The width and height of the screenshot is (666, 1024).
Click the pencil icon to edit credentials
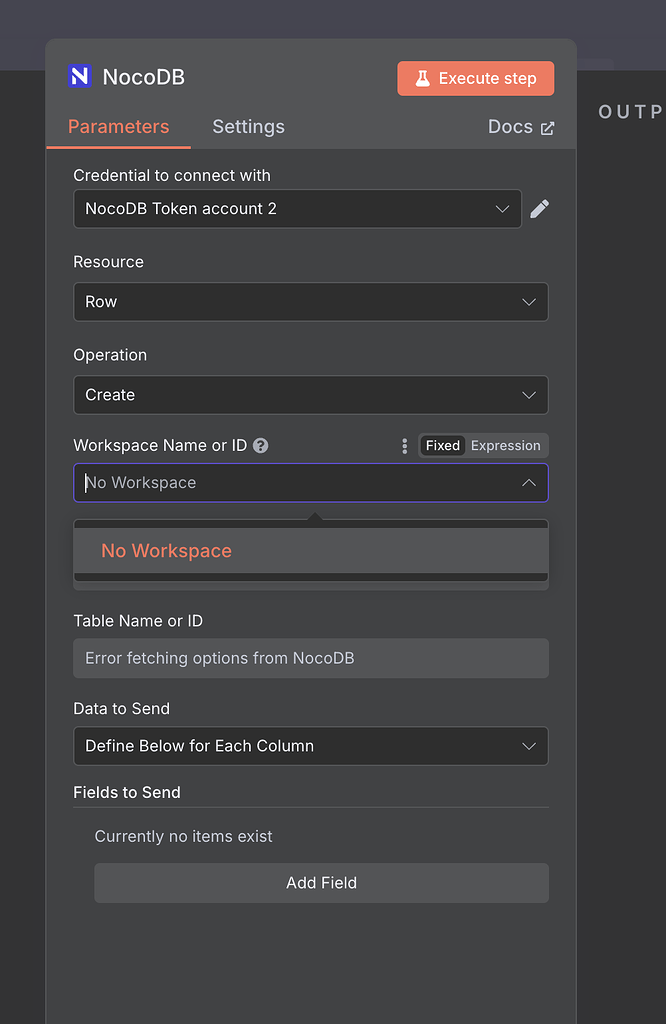(540, 208)
